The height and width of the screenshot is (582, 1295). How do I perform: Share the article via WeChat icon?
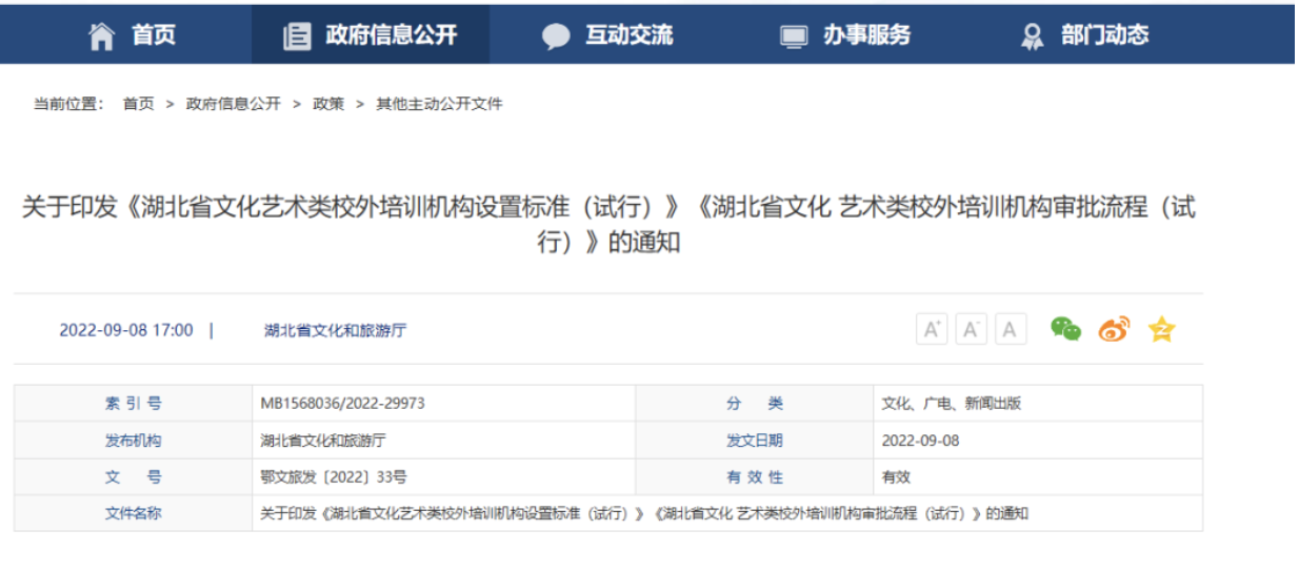point(1066,329)
